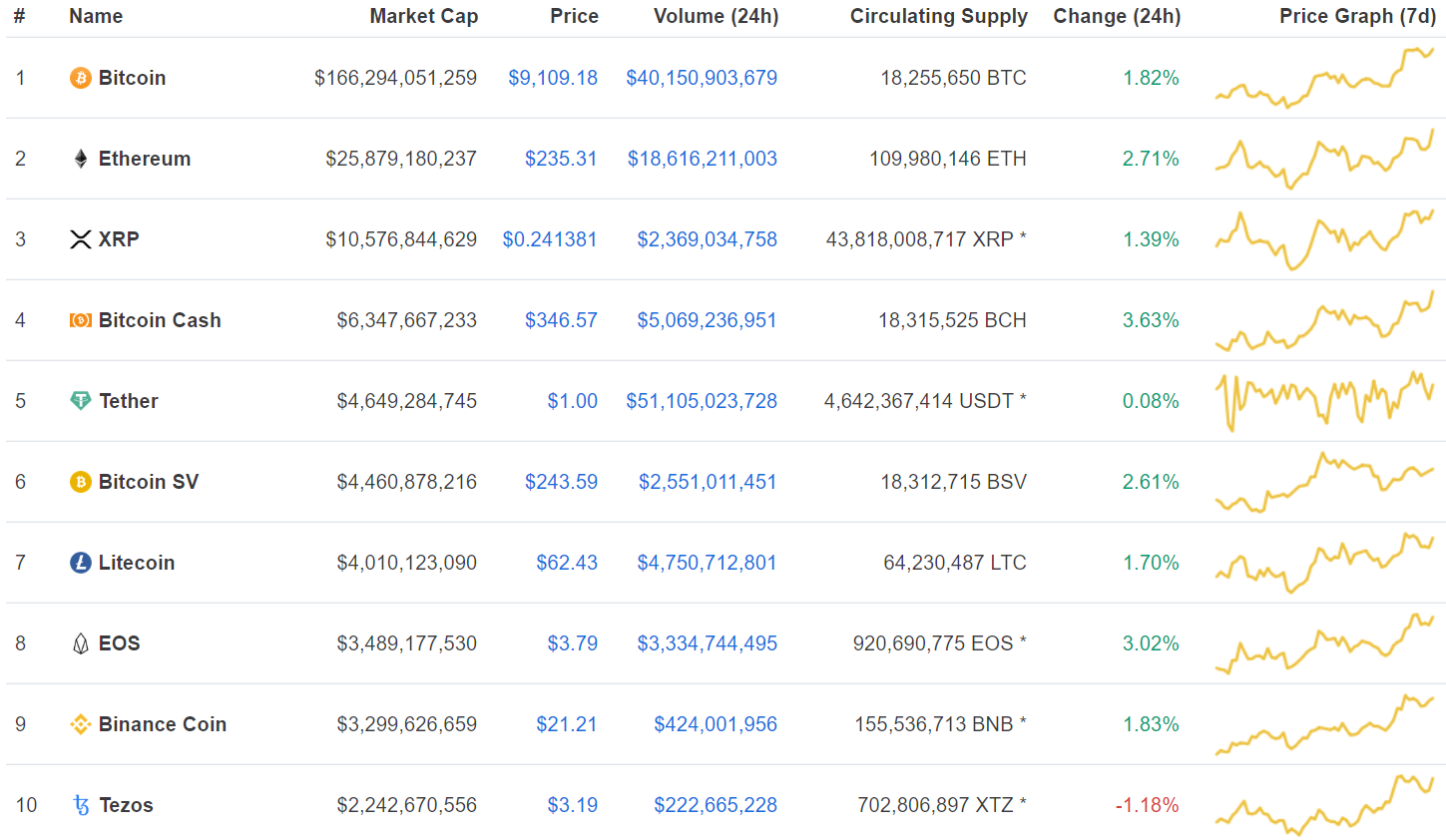Sort by the Name column header
1446x840 pixels.
[x=96, y=16]
